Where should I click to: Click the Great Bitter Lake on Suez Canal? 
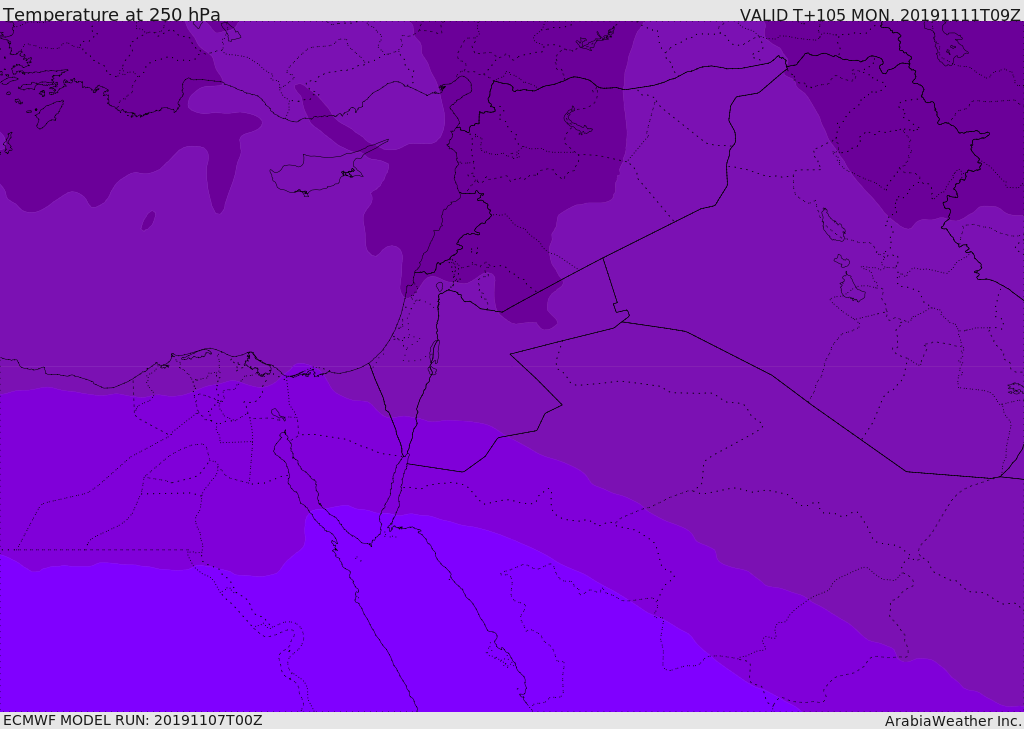point(278,414)
